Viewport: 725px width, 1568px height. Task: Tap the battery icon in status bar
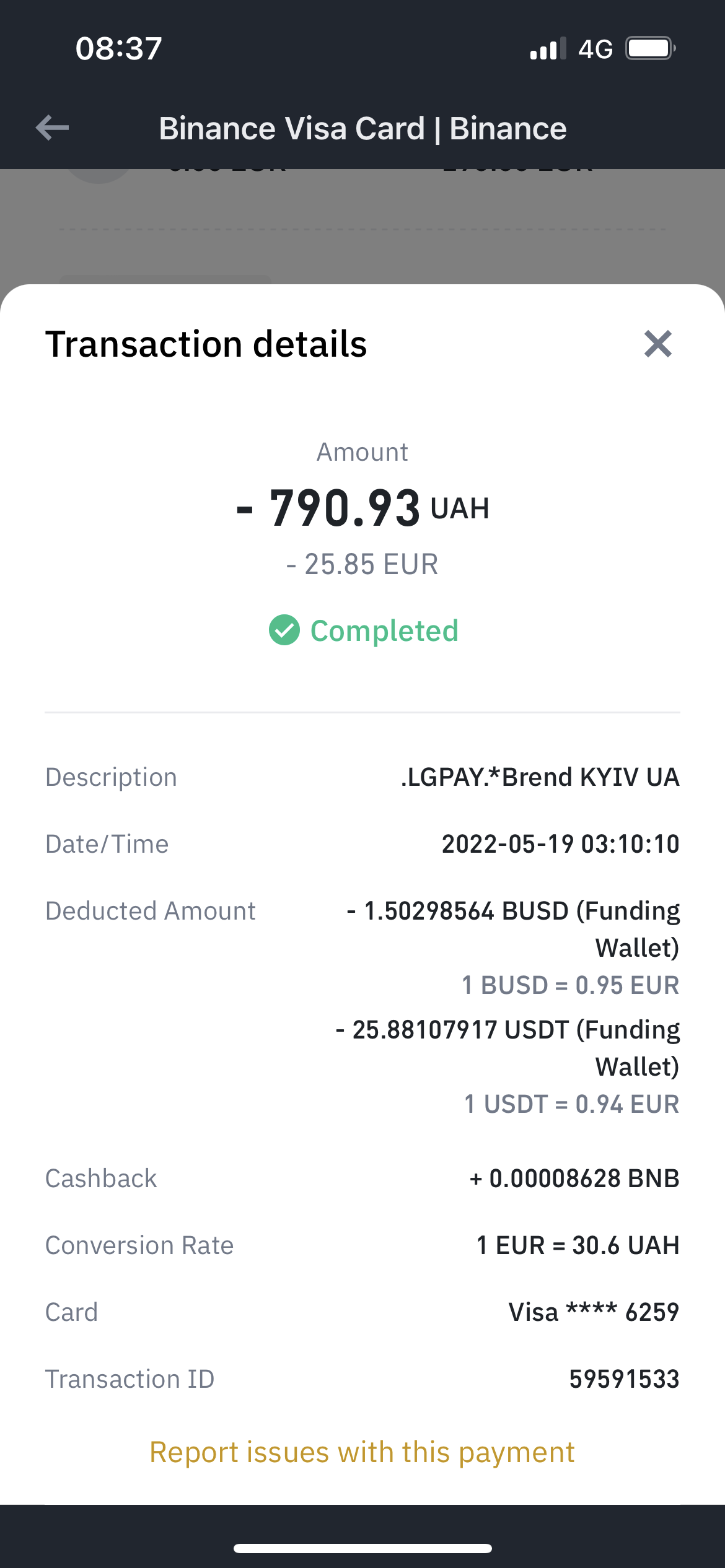[x=650, y=48]
